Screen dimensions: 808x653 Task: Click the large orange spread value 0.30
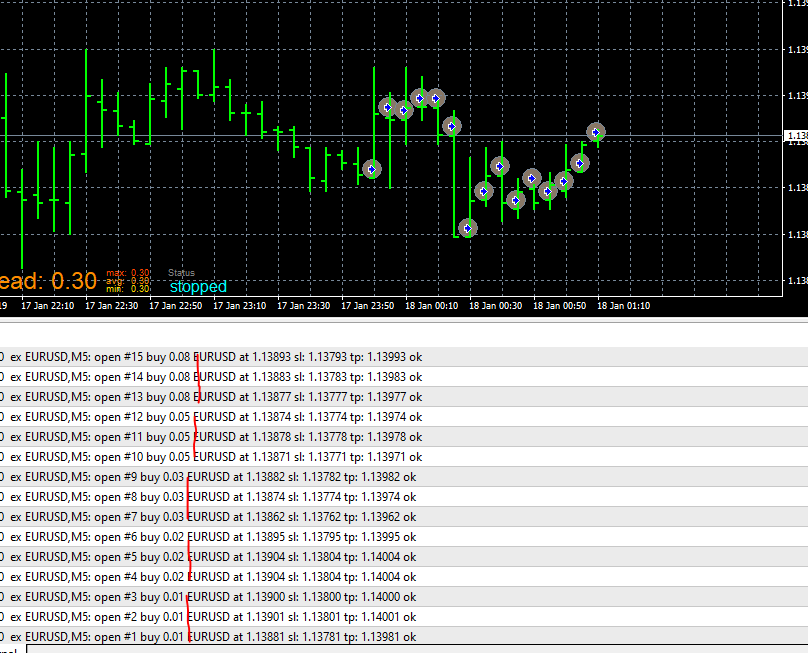[x=74, y=281]
